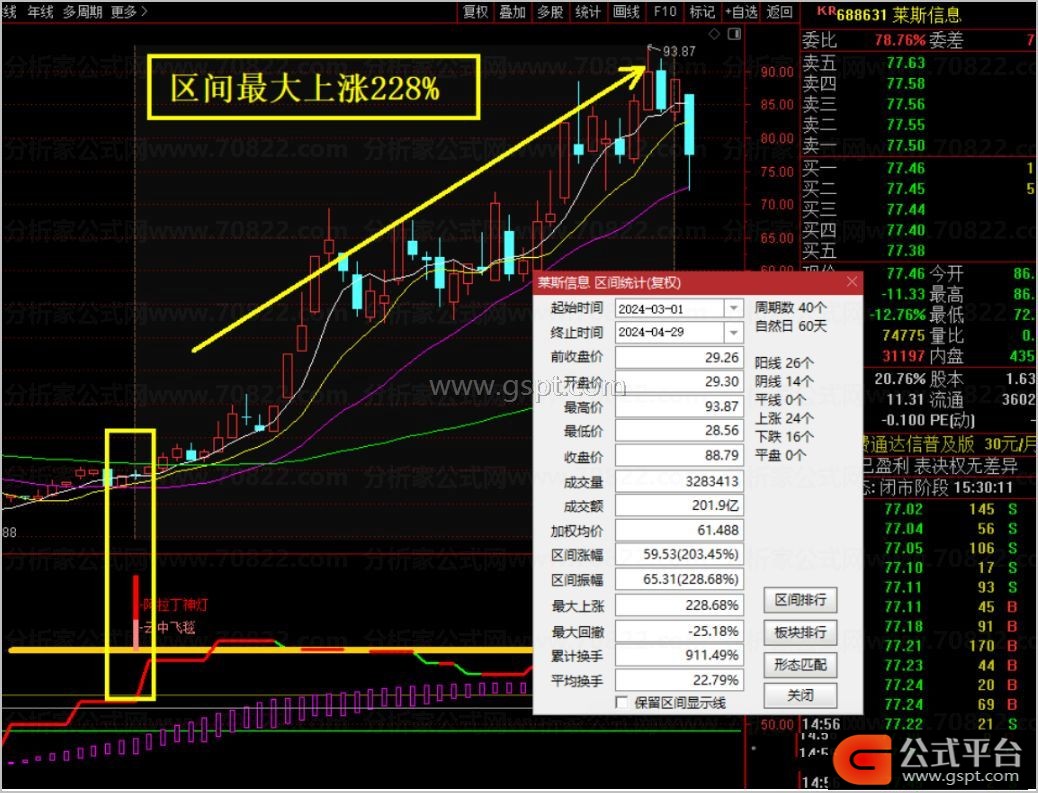Add stock via +自选
The image size is (1038, 793).
[741, 12]
